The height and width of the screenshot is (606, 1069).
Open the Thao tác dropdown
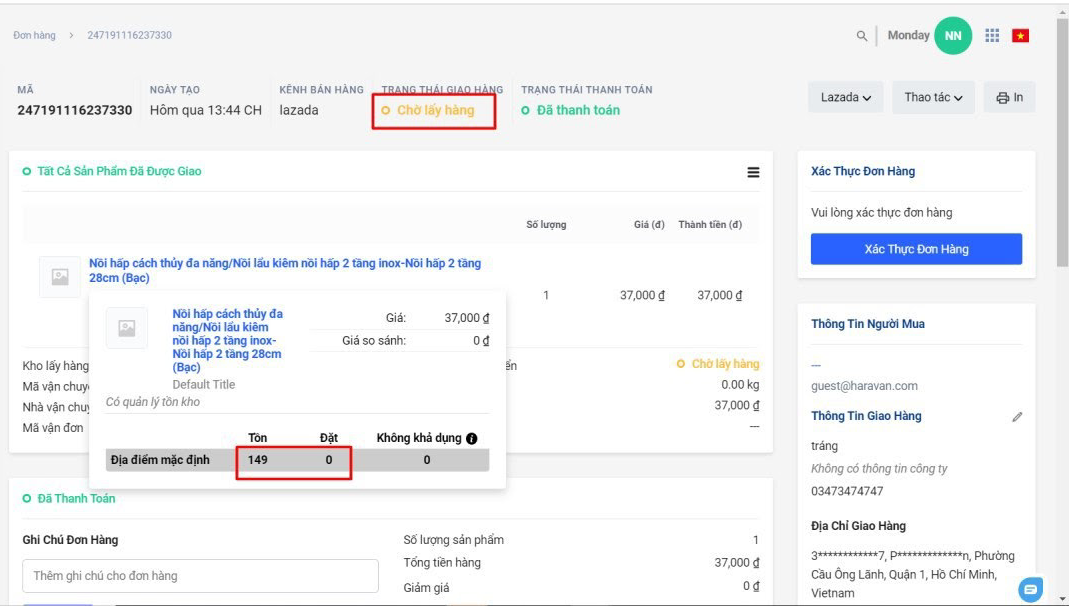933,98
